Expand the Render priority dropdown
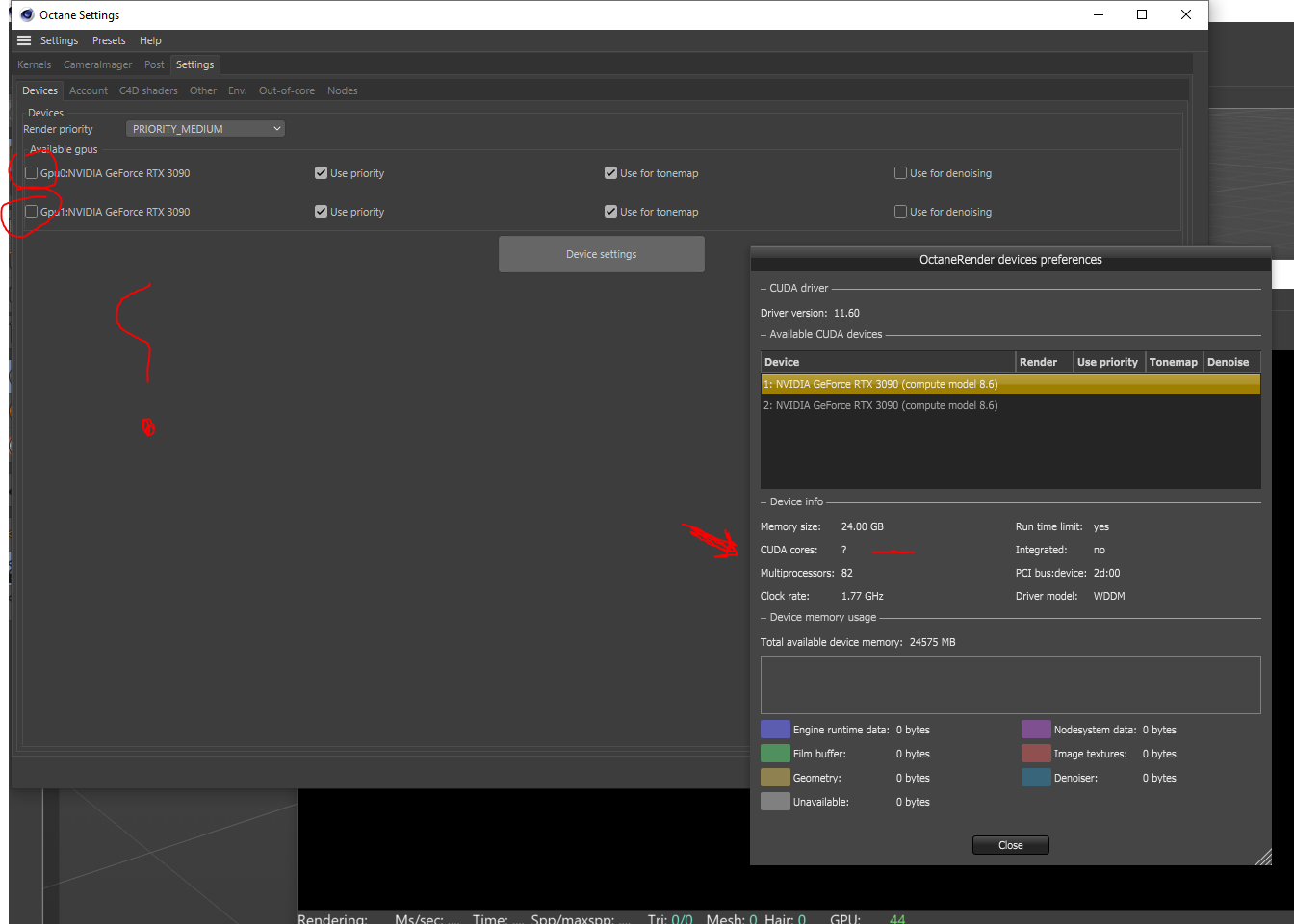This screenshot has height=924, width=1294. pos(205,129)
